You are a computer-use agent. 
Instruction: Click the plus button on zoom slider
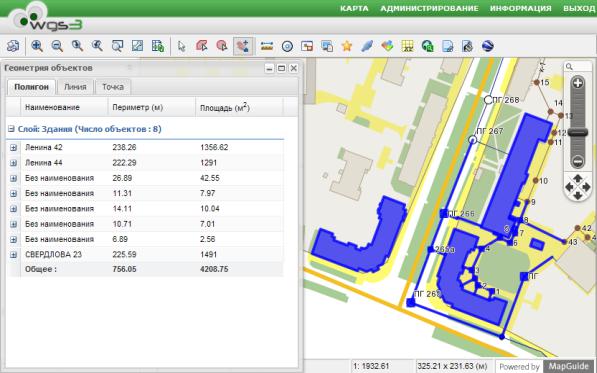pos(578,83)
